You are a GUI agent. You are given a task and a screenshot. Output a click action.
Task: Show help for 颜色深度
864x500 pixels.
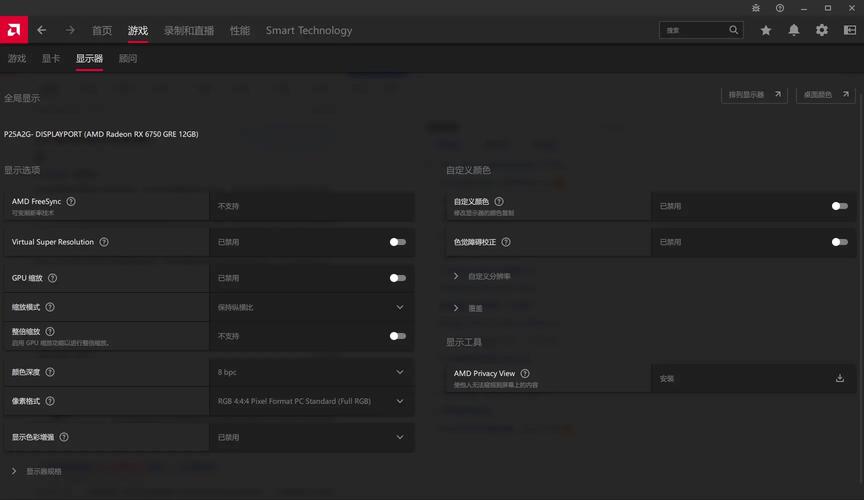(x=50, y=372)
